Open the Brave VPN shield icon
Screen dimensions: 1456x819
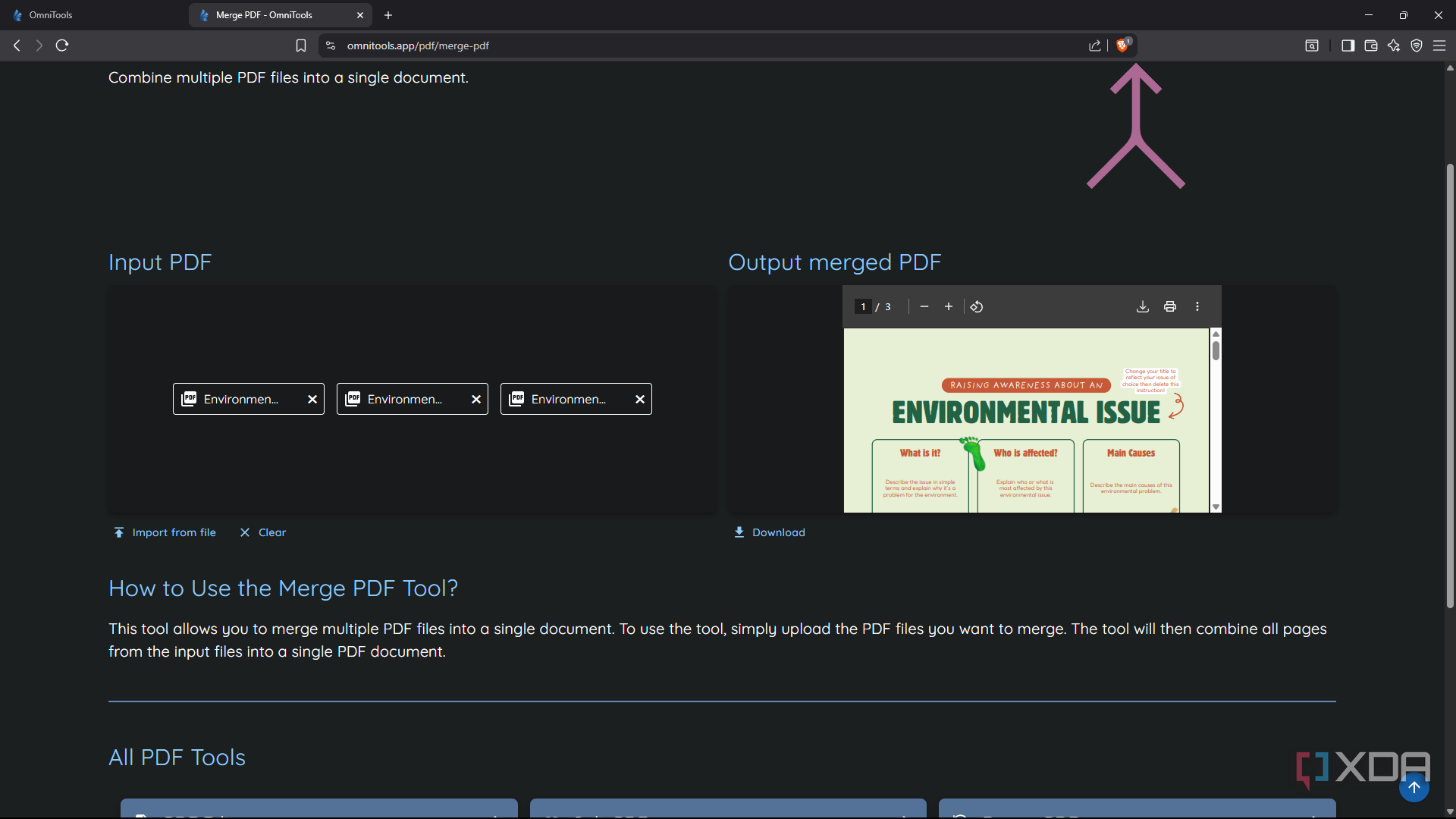click(x=1417, y=45)
